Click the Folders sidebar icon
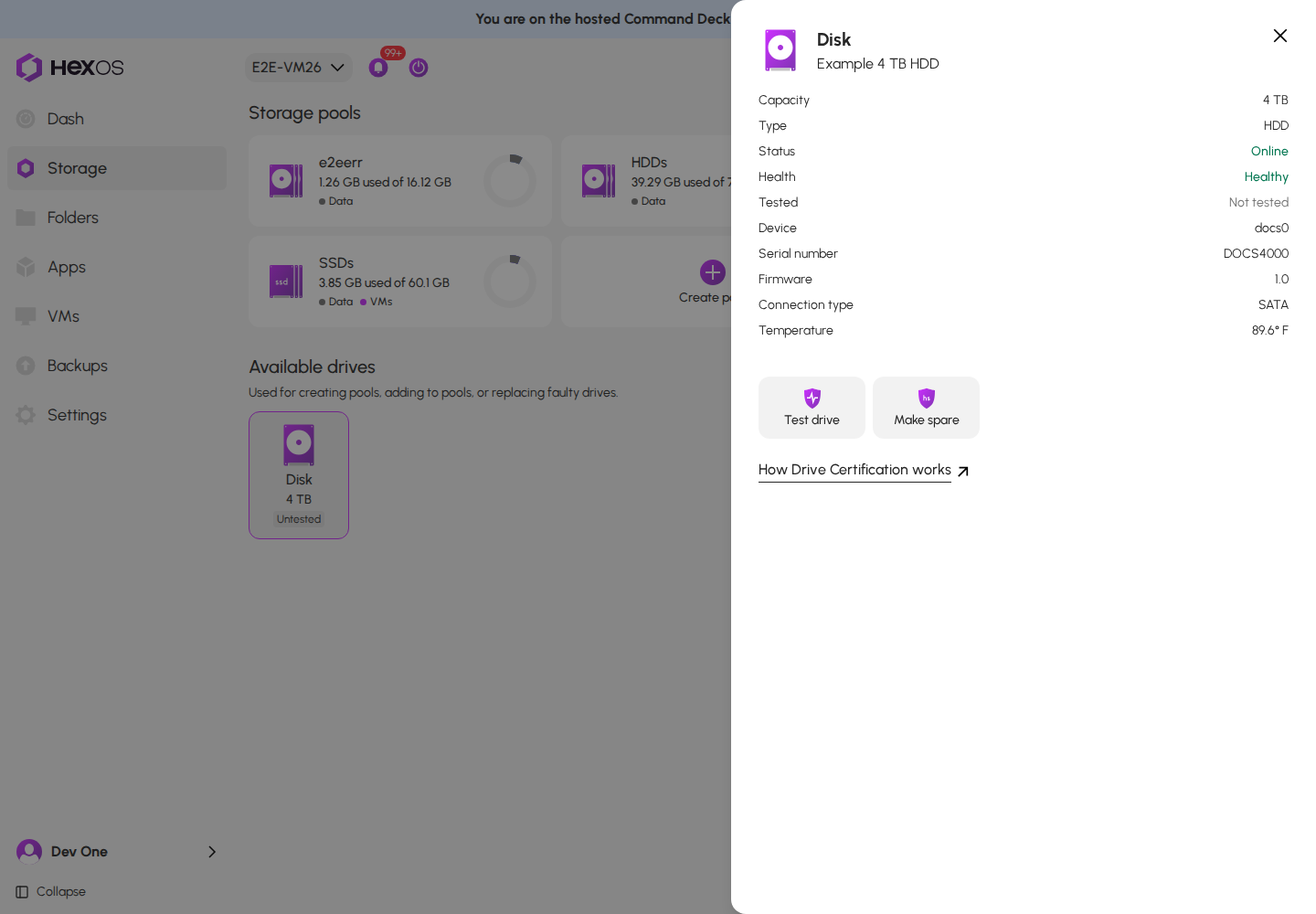The image size is (1316, 914). point(26,218)
